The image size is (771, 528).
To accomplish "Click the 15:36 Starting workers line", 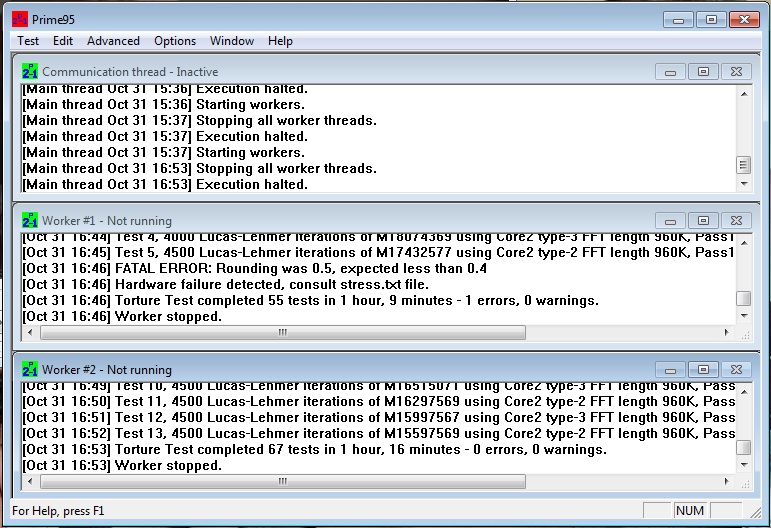I will coord(164,105).
